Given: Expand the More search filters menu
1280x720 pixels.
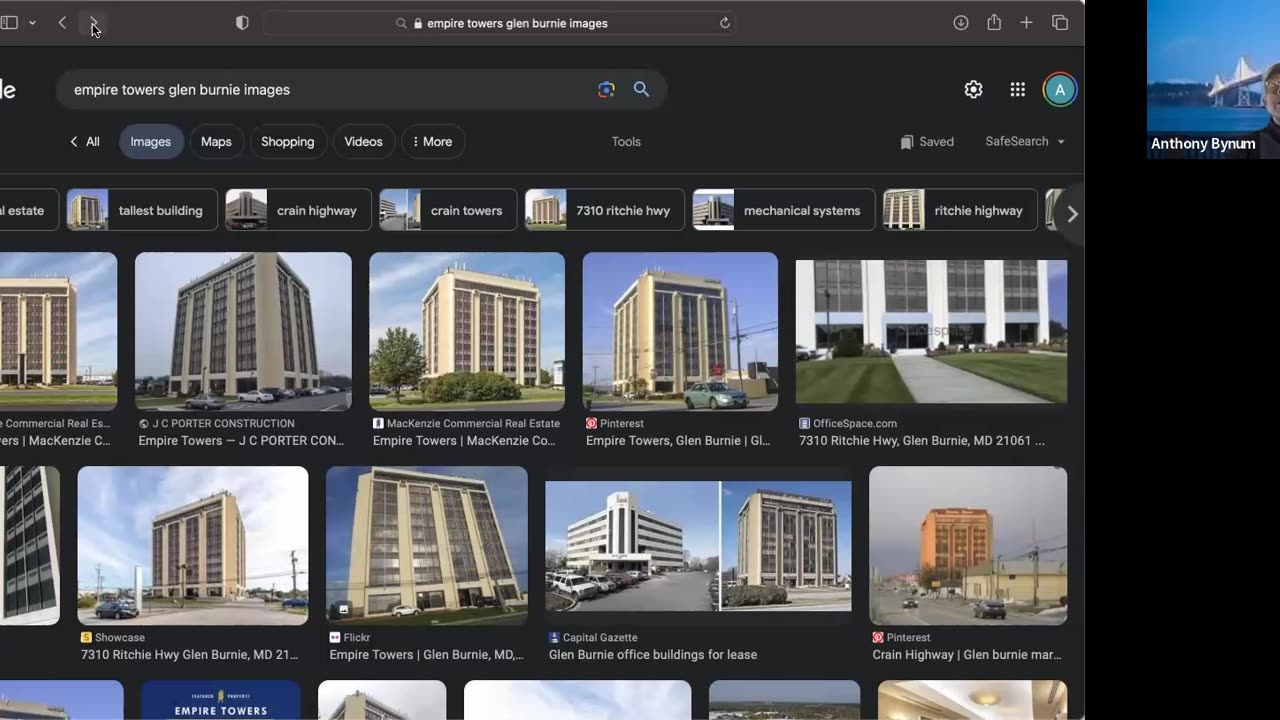Looking at the screenshot, I should [432, 142].
